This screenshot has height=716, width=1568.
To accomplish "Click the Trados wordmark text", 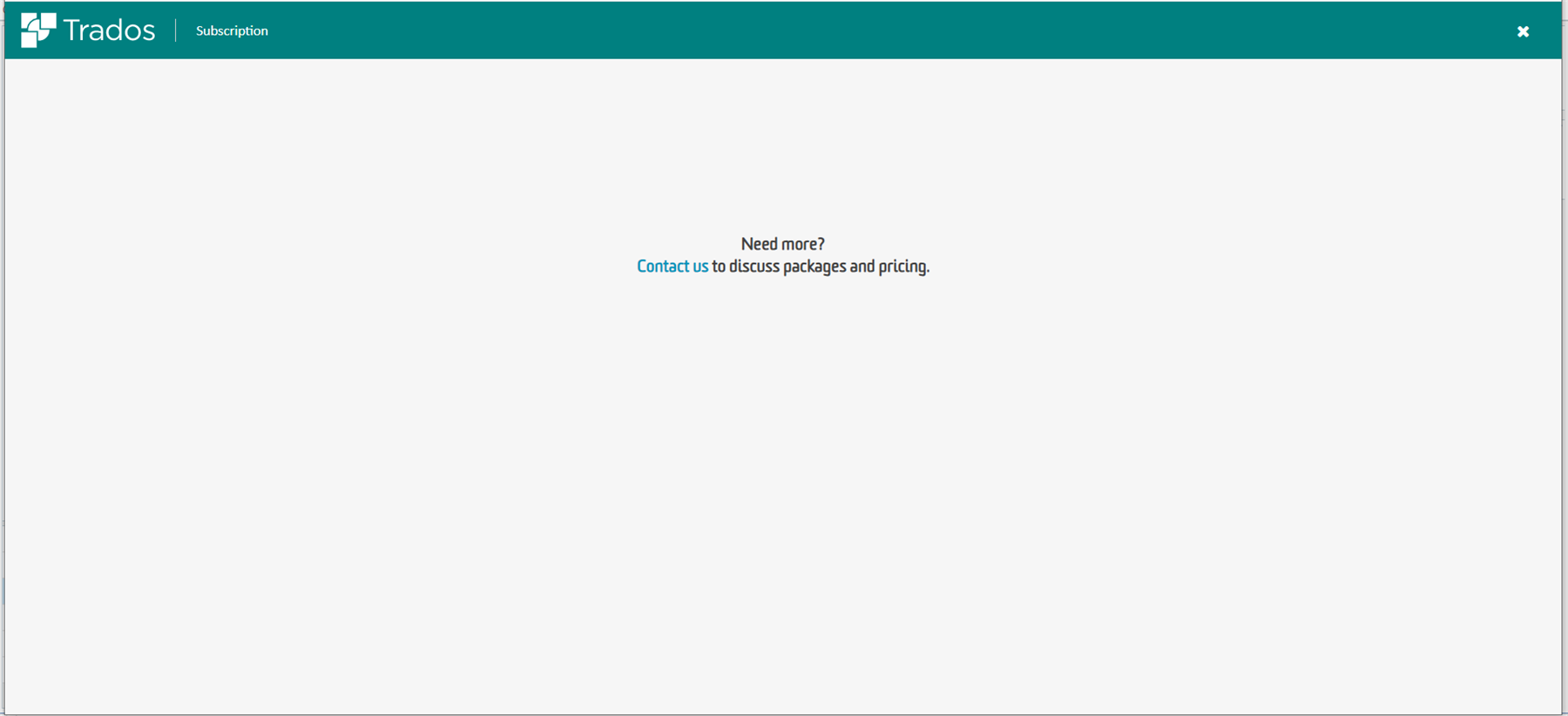I will click(109, 30).
